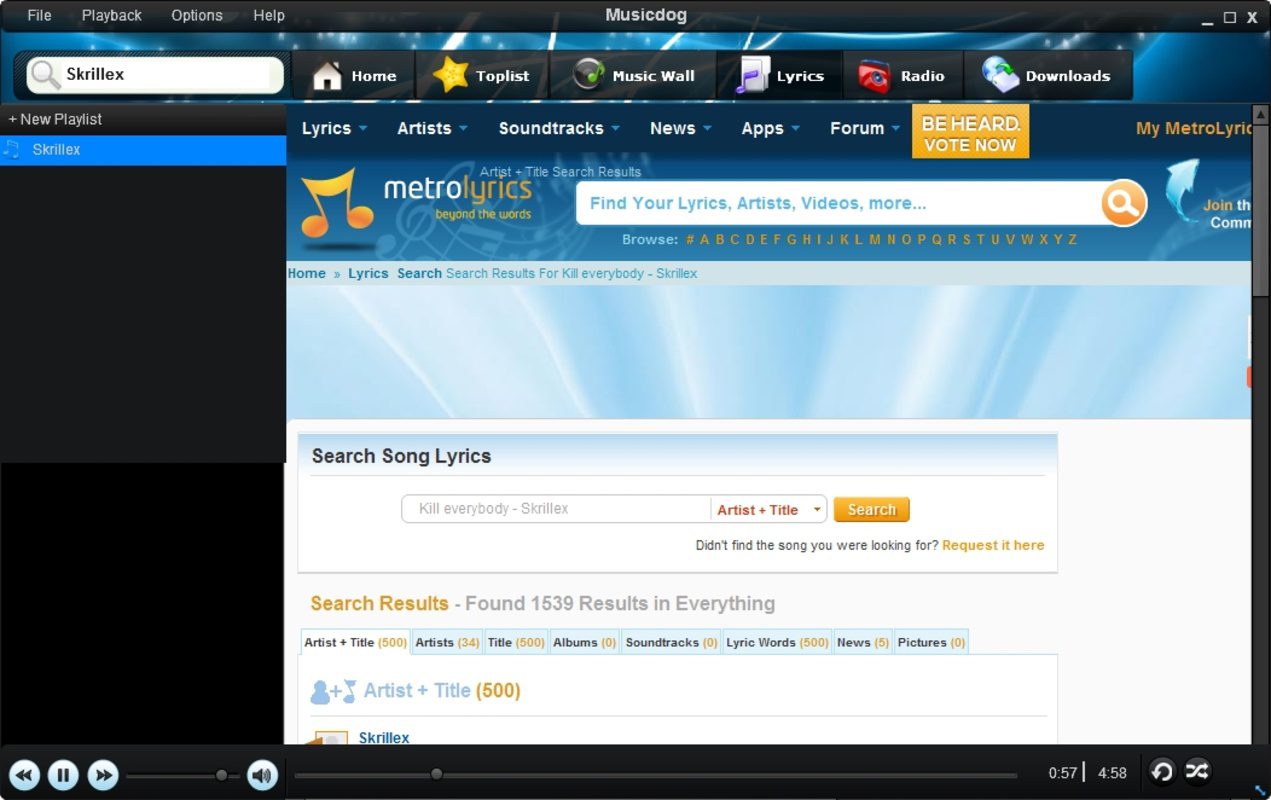Switch to the Soundtracks (0) results tab
The height and width of the screenshot is (800, 1271).
pos(672,642)
